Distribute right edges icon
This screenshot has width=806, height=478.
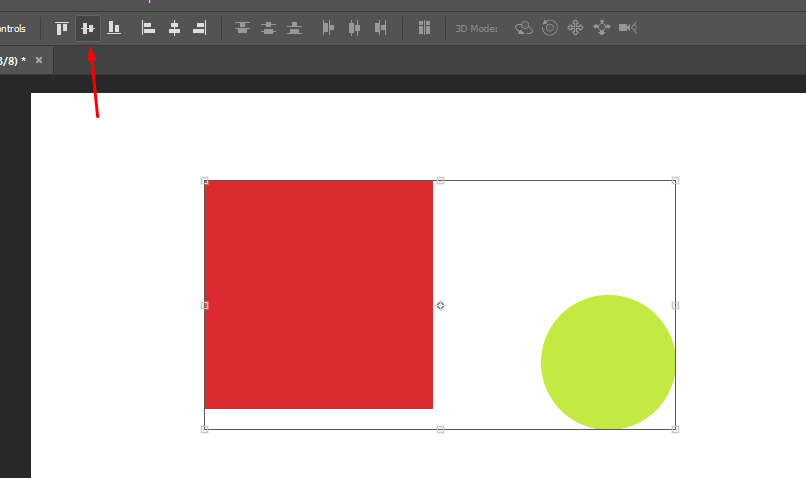(380, 28)
